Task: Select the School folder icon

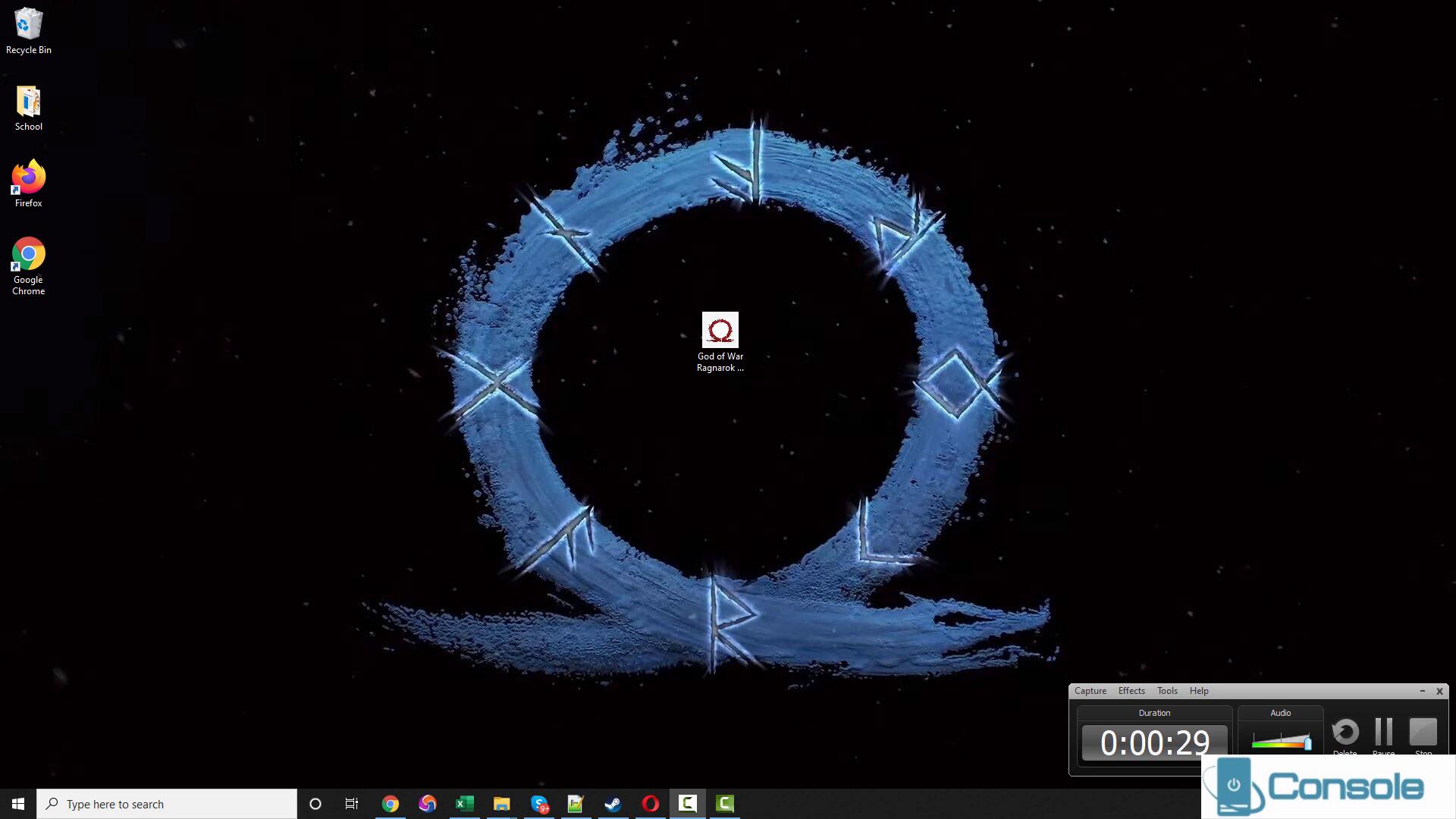Action: [x=29, y=102]
